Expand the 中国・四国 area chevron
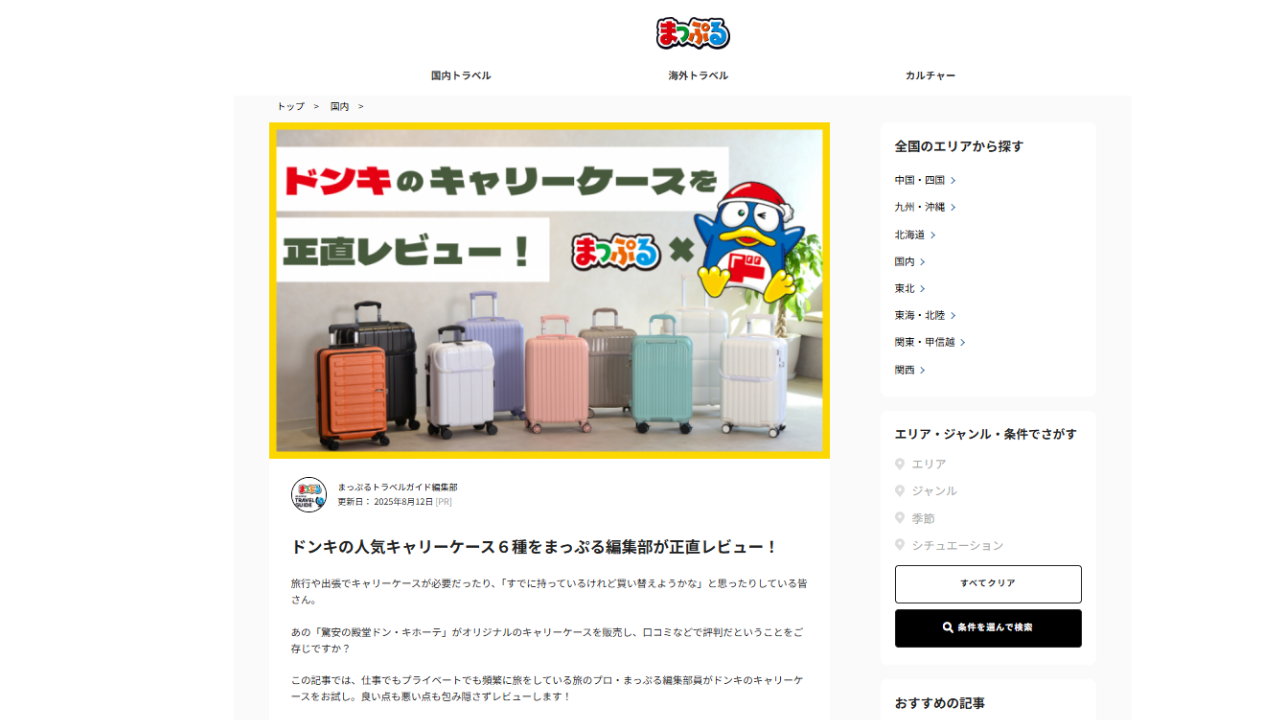The image size is (1280, 720). click(953, 181)
